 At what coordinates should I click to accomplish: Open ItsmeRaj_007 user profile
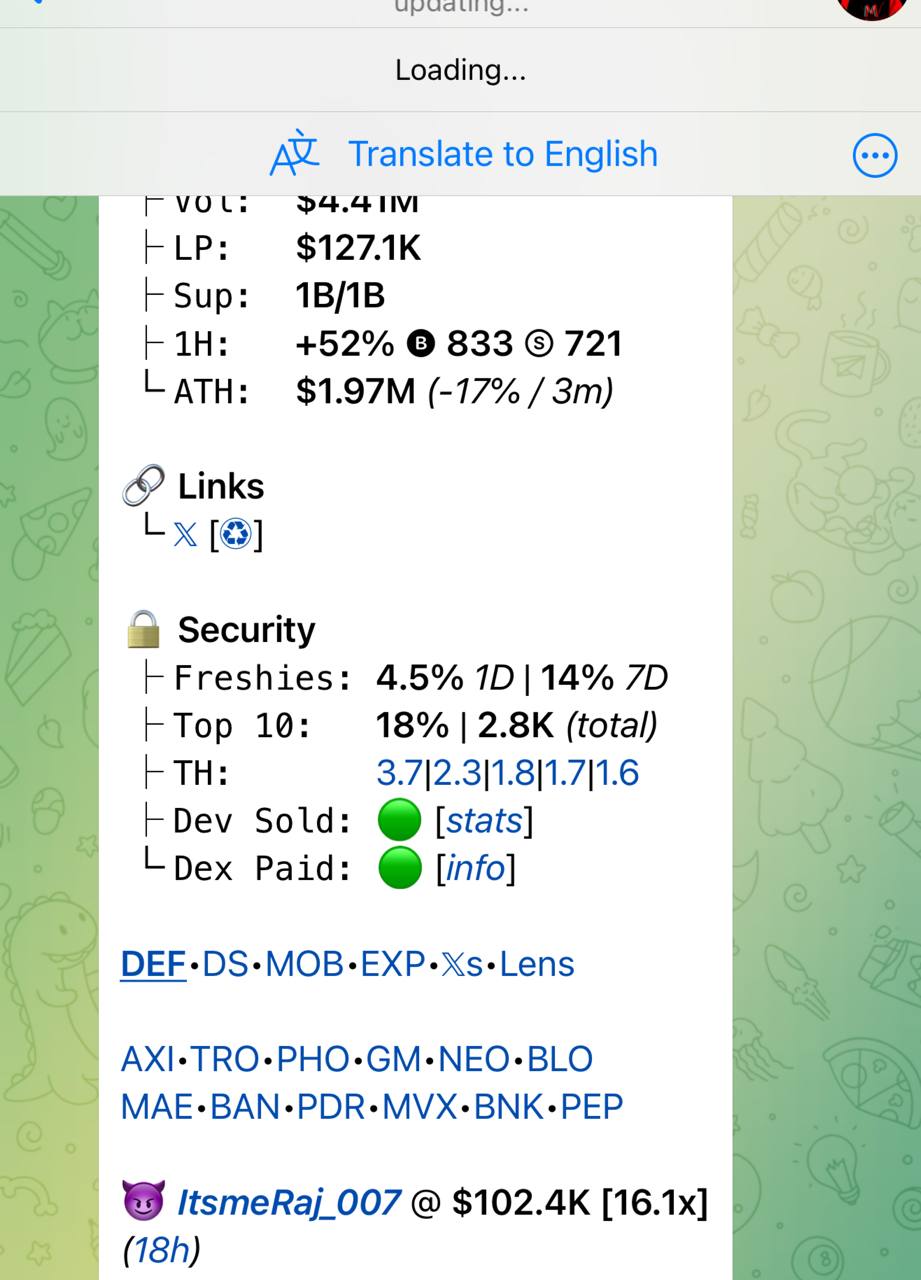289,1202
